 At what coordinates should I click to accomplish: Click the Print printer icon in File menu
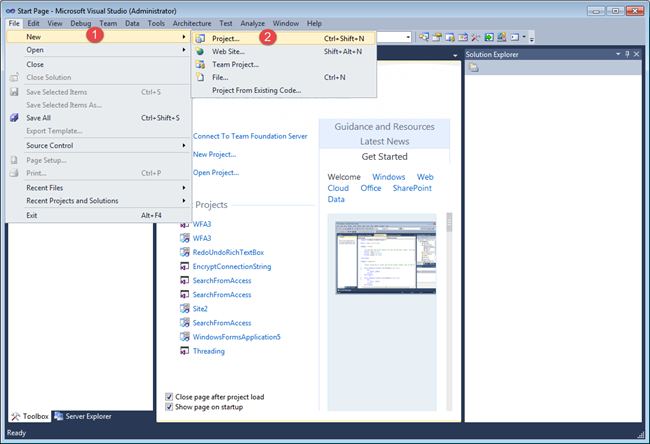click(14, 173)
